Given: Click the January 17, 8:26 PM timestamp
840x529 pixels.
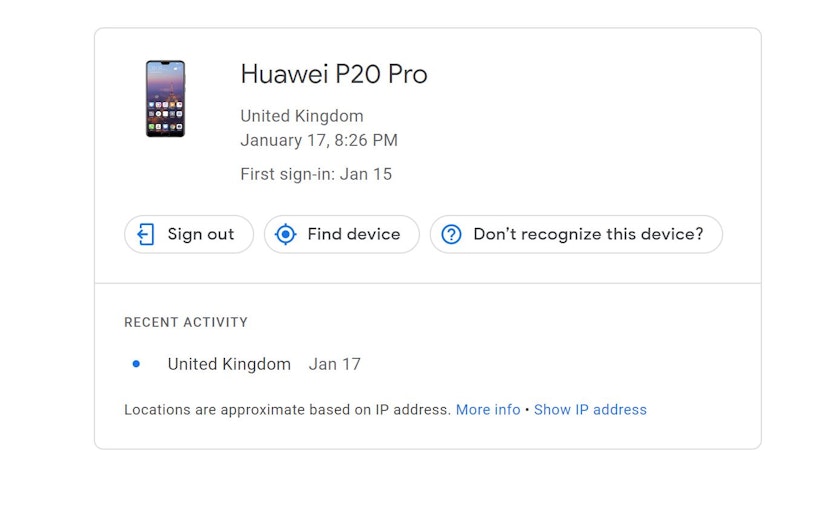Looking at the screenshot, I should [x=319, y=140].
